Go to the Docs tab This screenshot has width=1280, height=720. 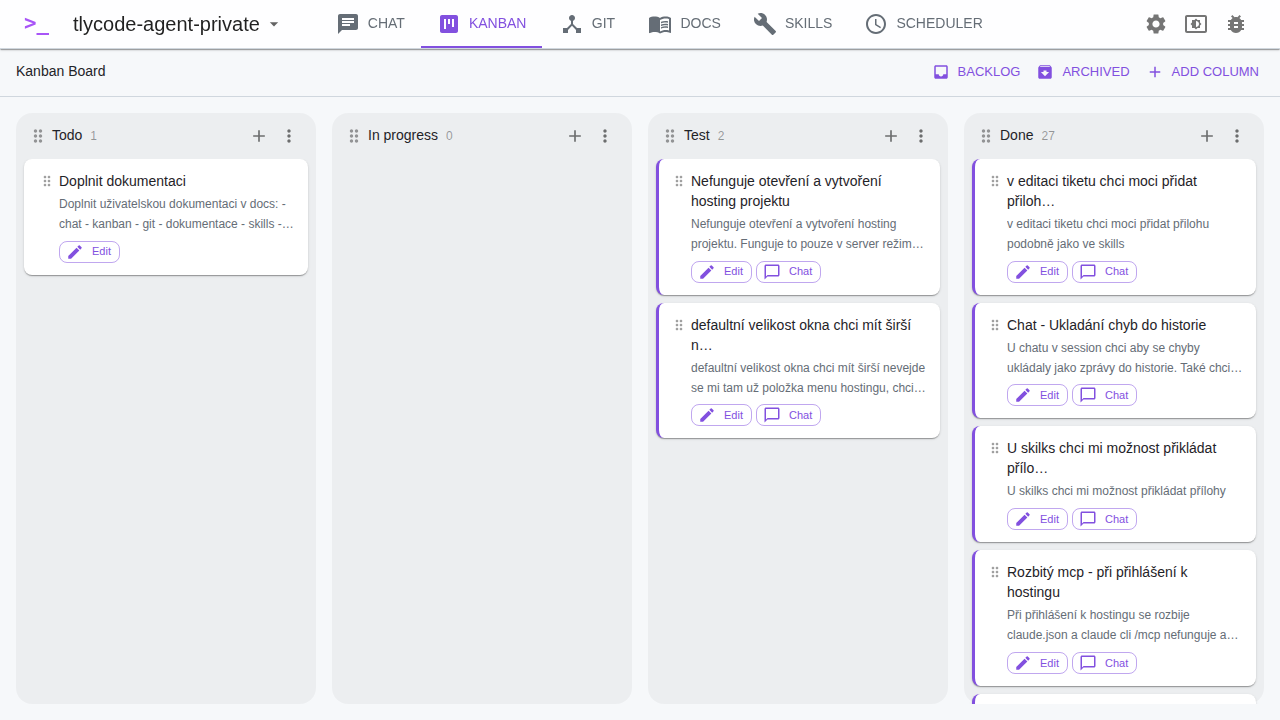684,23
